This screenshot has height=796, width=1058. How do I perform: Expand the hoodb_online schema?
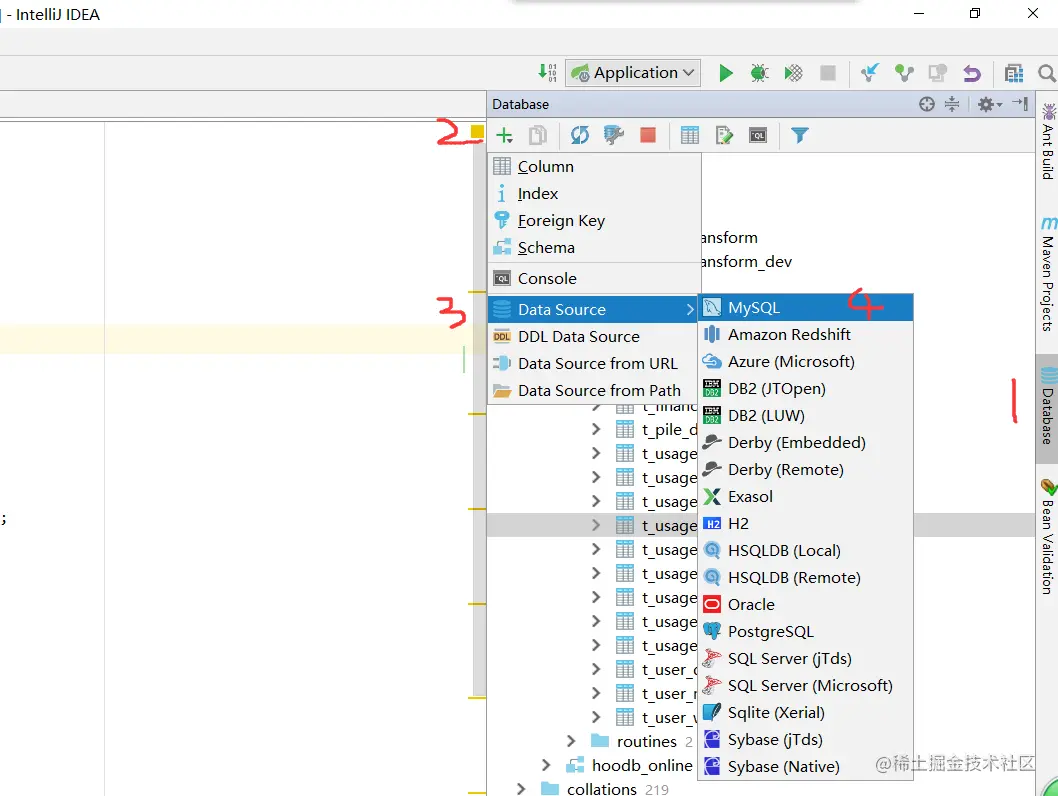[x=547, y=766]
